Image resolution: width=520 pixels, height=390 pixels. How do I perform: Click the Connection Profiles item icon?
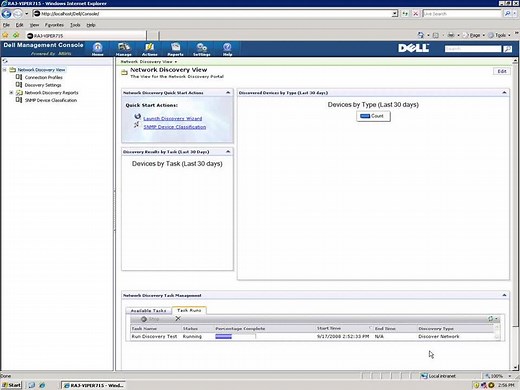19,77
